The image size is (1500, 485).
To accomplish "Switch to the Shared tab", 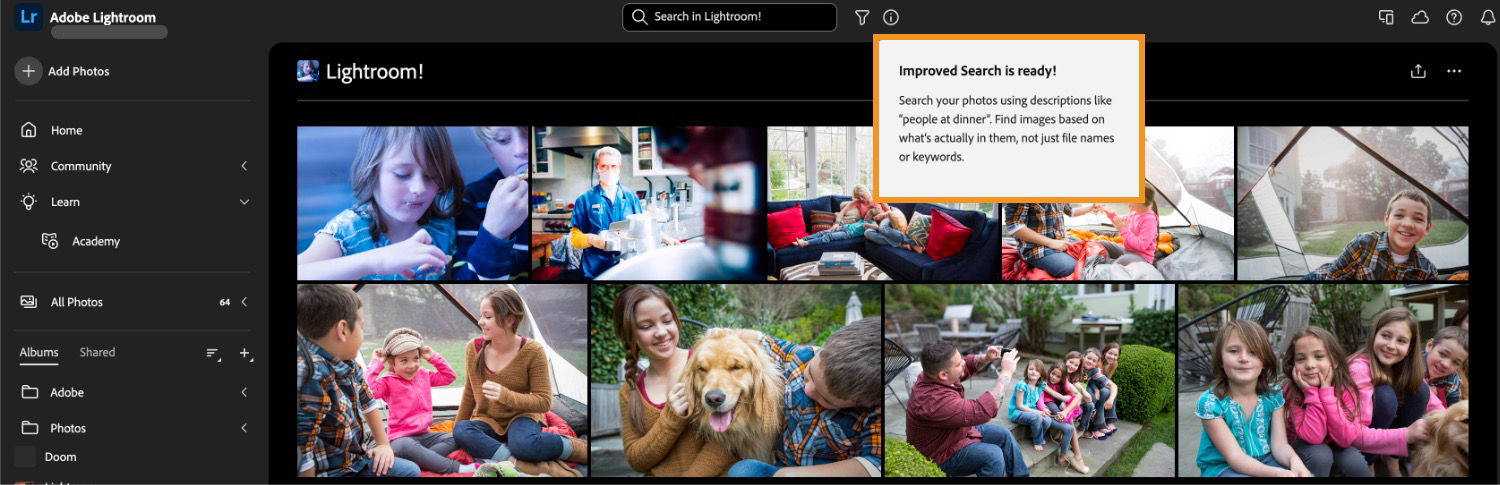I will (97, 352).
